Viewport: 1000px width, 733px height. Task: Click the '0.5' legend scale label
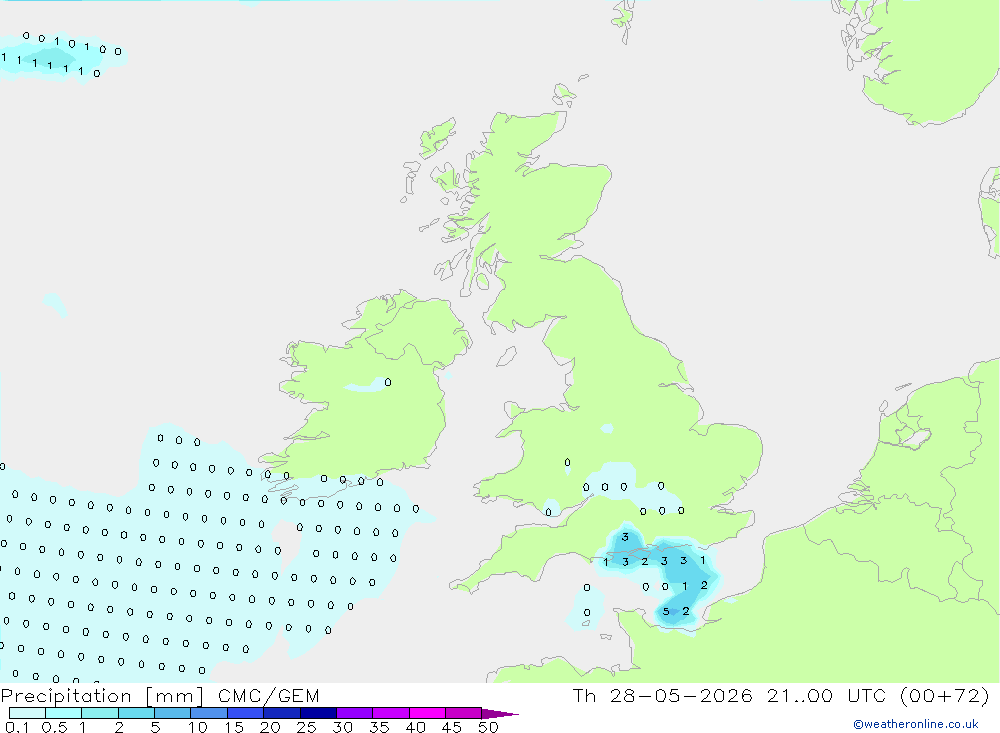[54, 727]
